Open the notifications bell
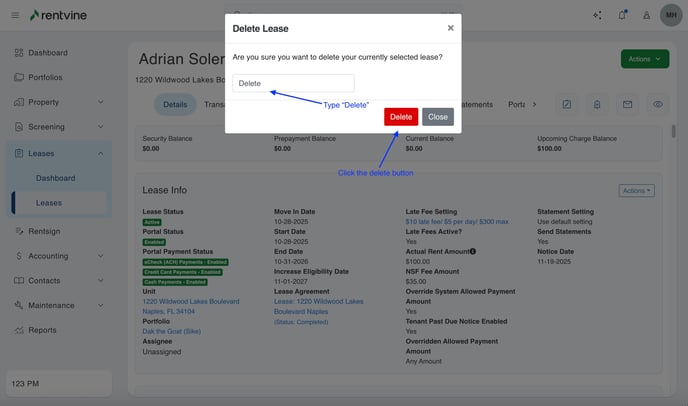 622,15
